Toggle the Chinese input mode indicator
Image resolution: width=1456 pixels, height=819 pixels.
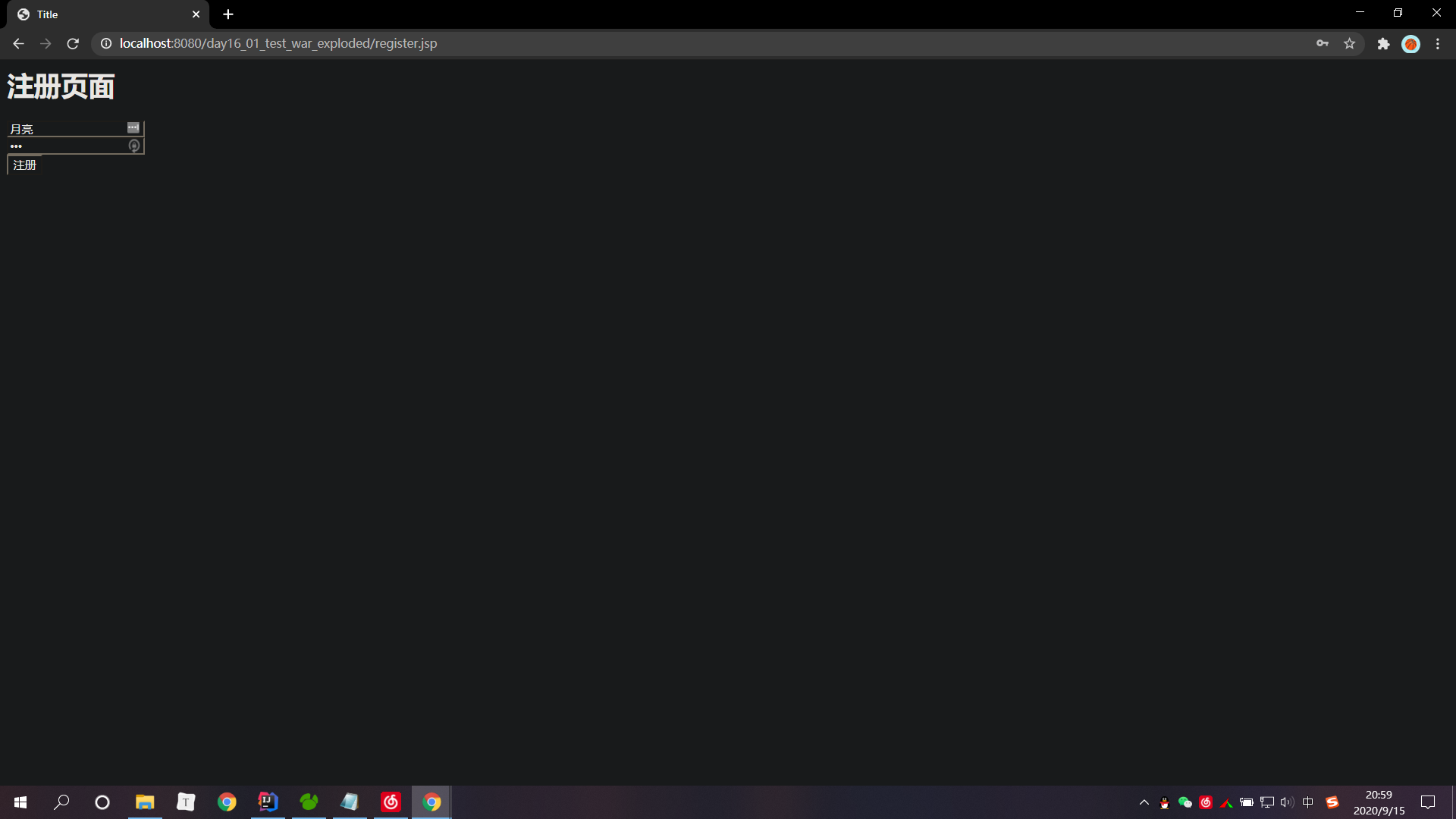pyautogui.click(x=1307, y=802)
